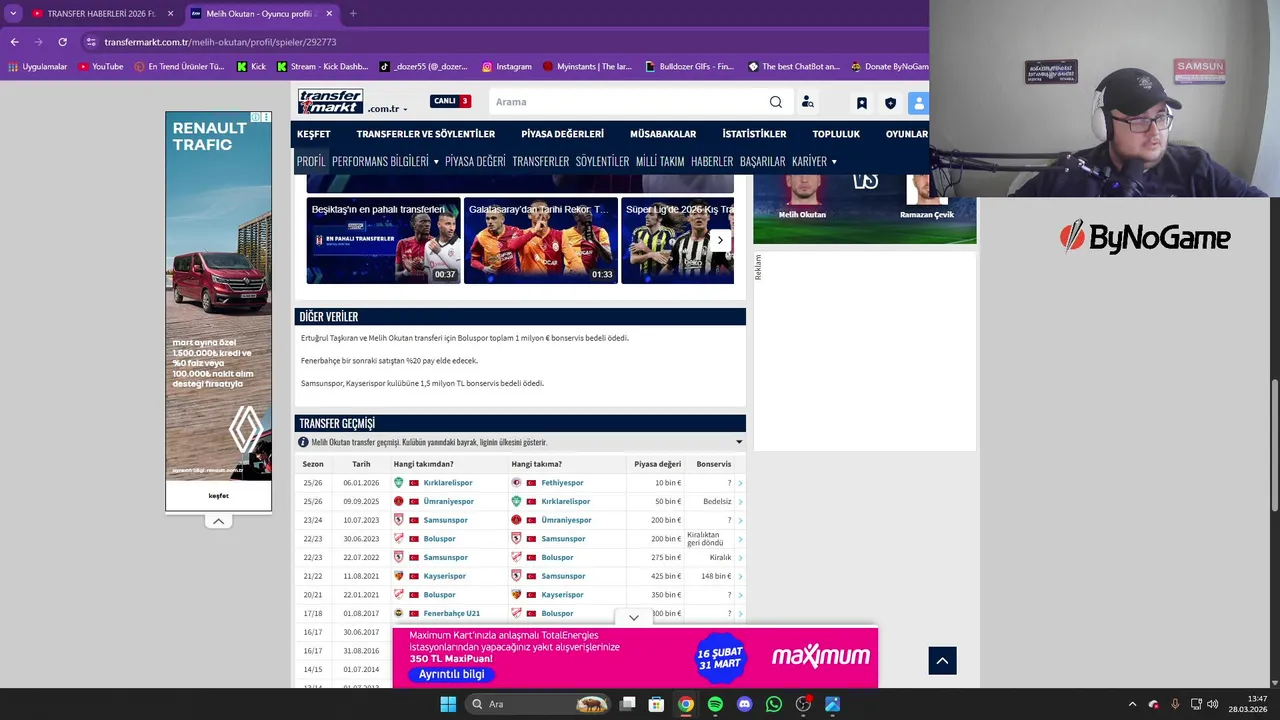Open Kayserispor link in 11.08.2021 row

point(444,576)
